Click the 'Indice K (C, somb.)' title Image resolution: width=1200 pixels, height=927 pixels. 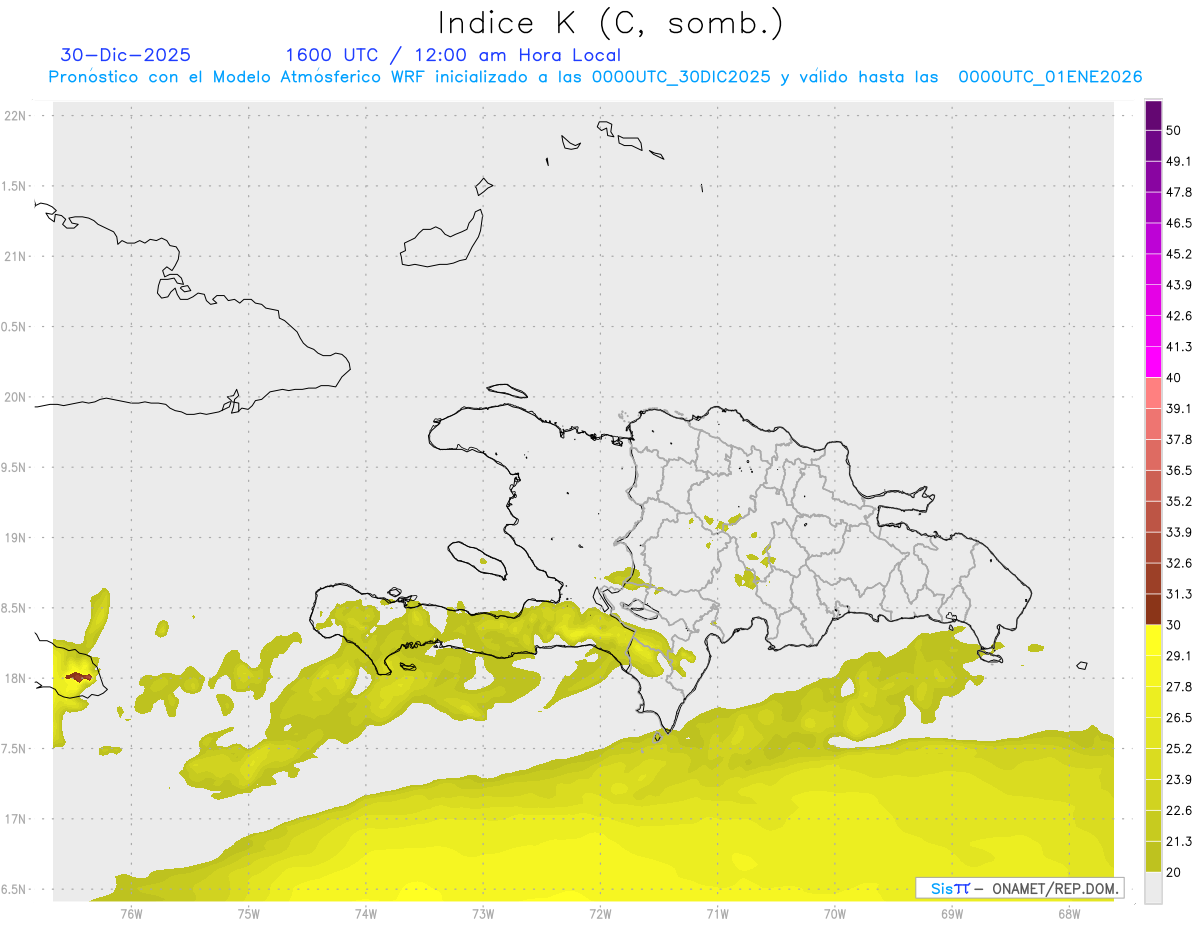[x=610, y=23]
